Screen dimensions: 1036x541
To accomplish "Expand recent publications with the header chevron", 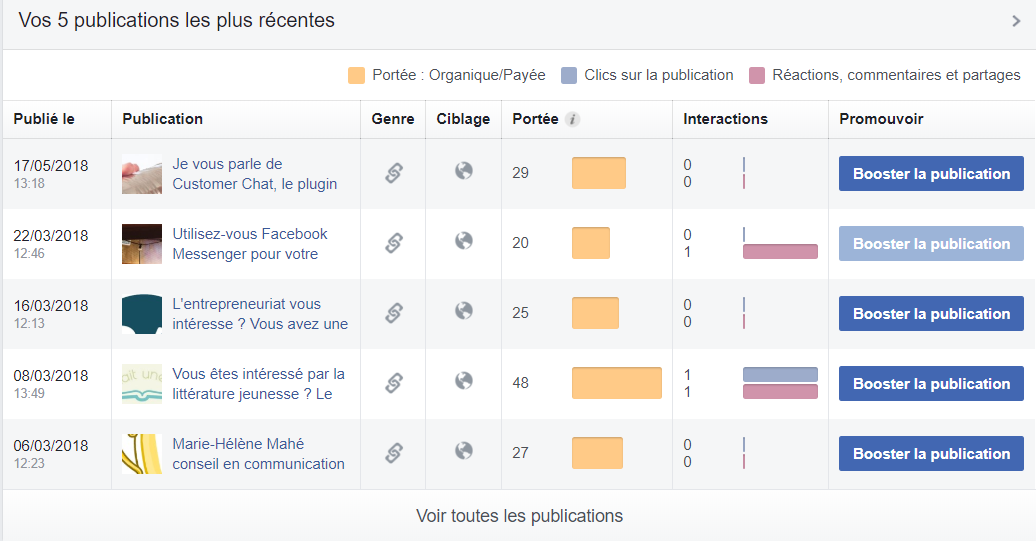I will pyautogui.click(x=1016, y=21).
